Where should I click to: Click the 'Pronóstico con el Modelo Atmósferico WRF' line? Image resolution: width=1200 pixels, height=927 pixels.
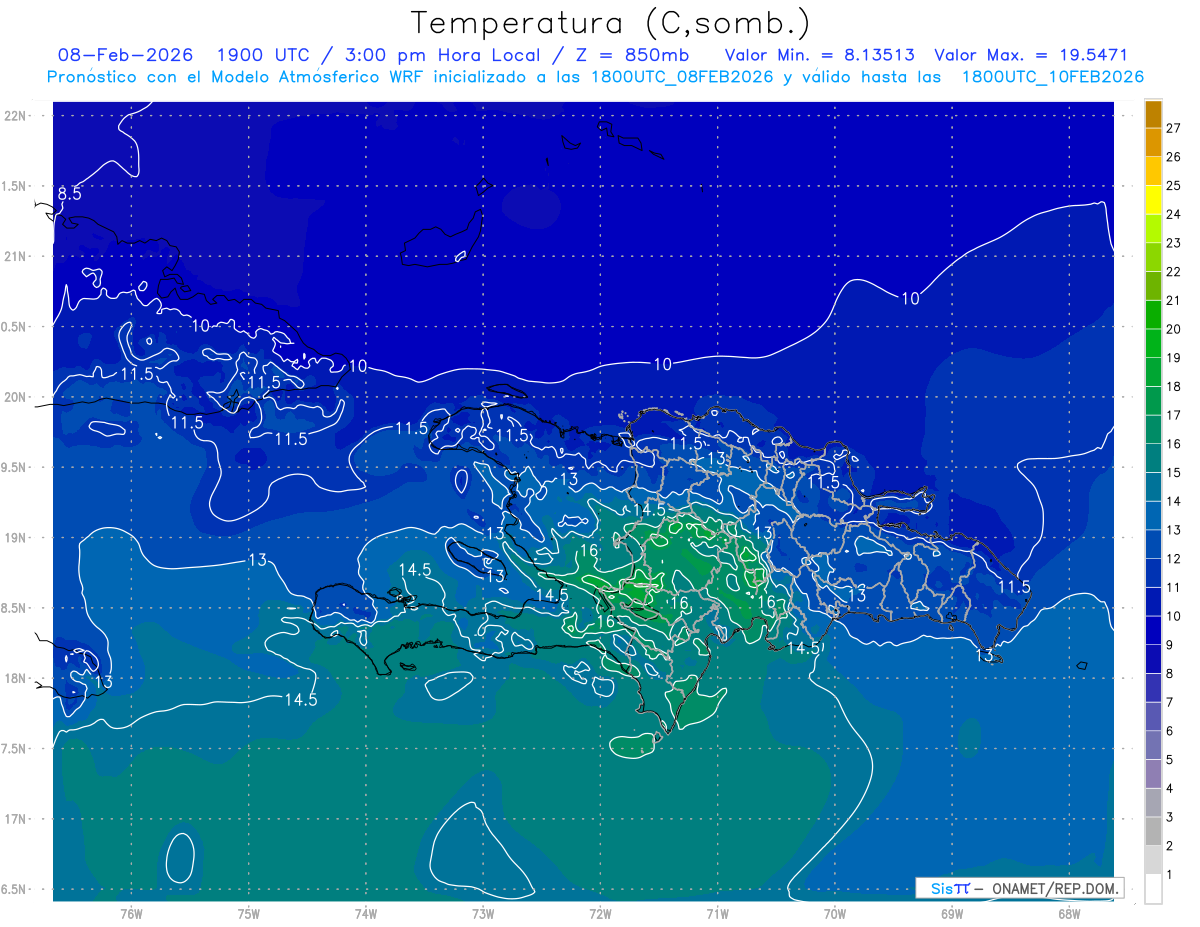596,77
